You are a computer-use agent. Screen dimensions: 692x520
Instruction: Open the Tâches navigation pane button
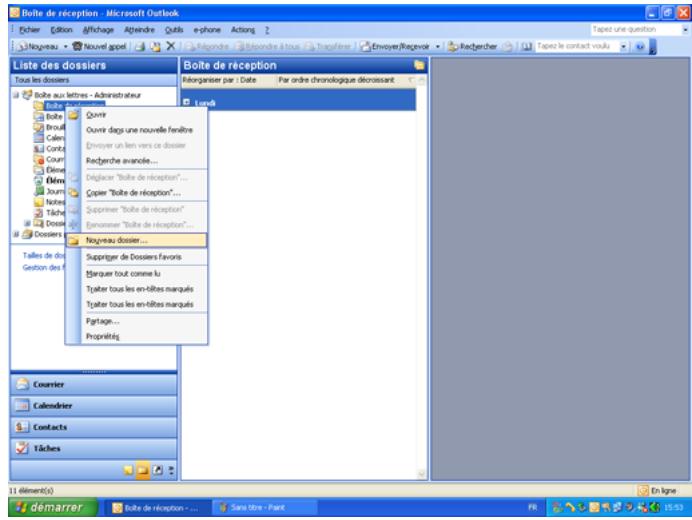click(94, 448)
